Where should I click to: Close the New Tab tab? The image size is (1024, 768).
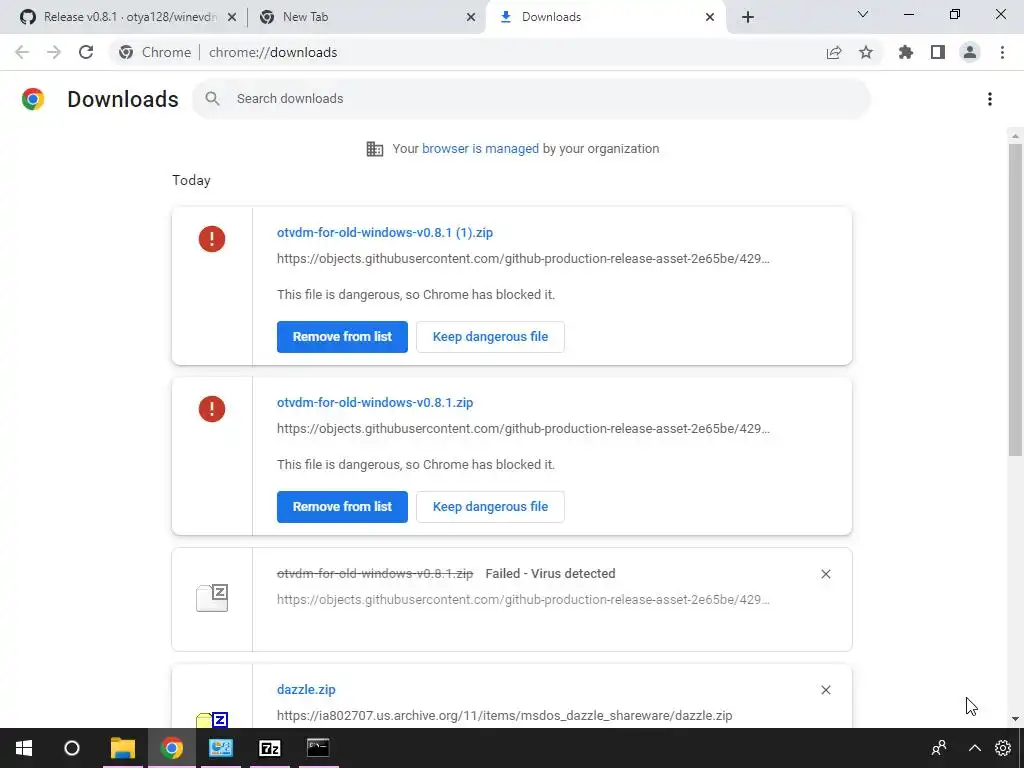pyautogui.click(x=471, y=17)
